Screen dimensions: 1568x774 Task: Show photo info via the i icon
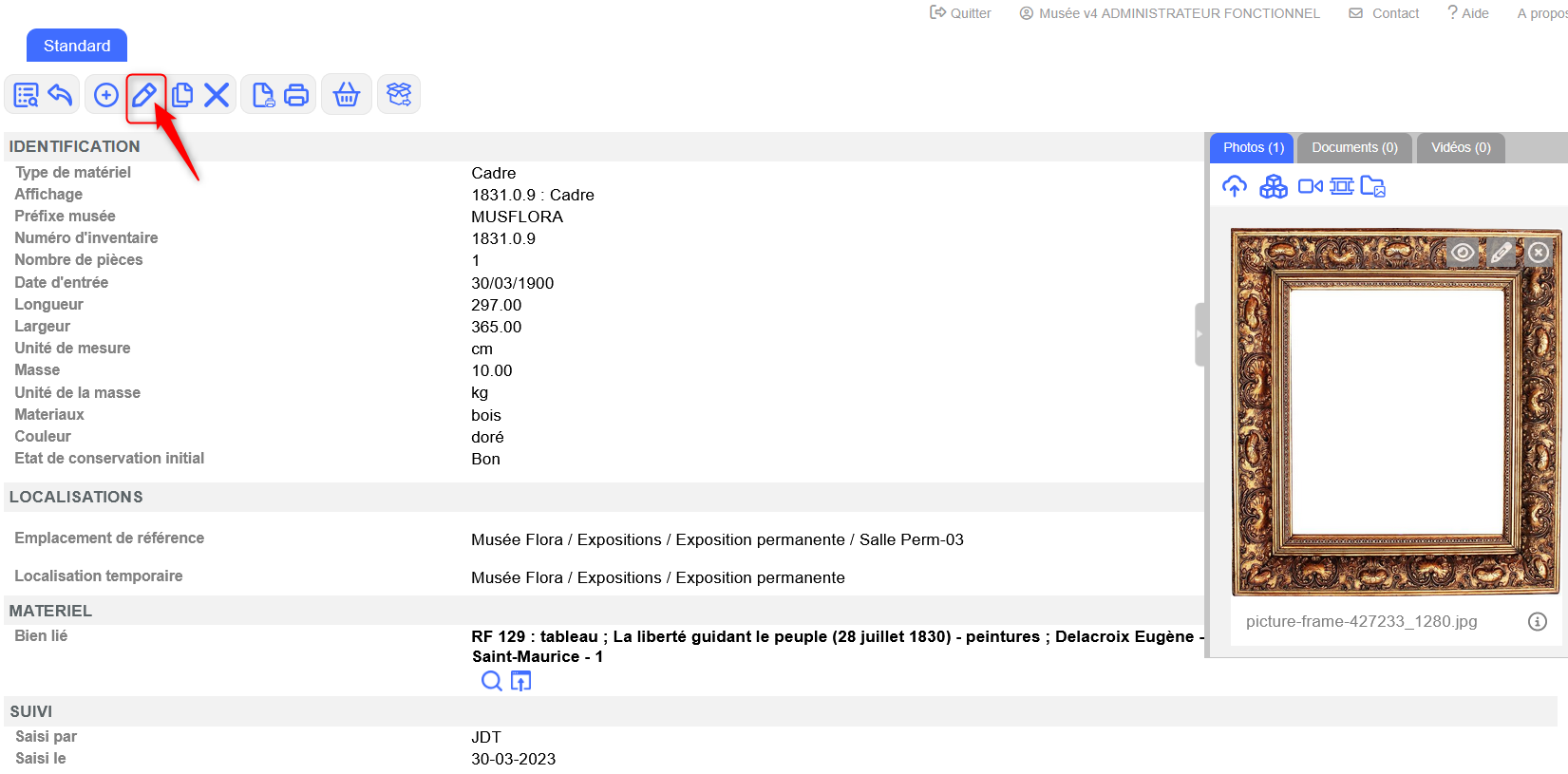1537,621
